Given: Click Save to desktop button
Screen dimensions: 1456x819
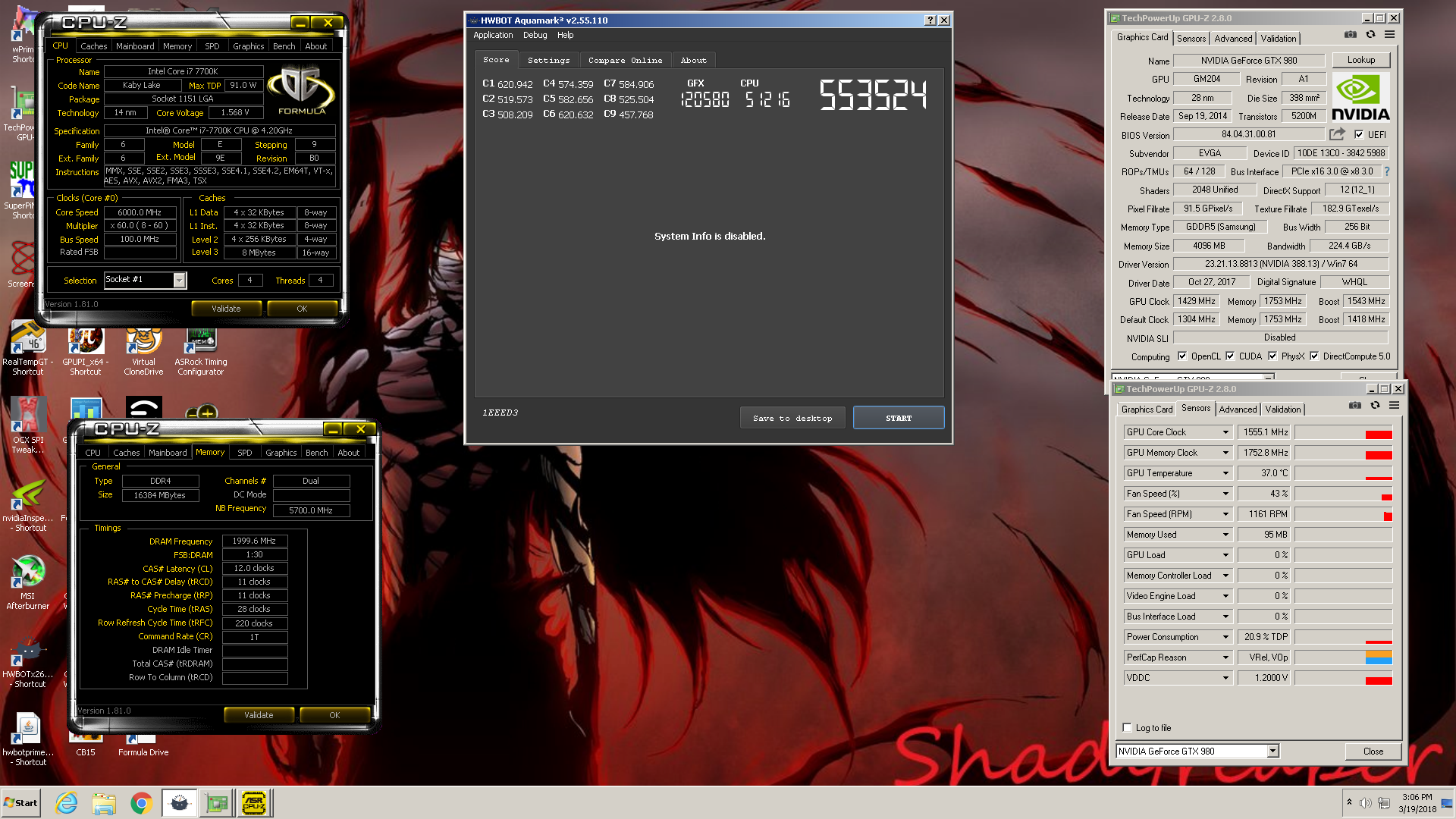Looking at the screenshot, I should coord(792,418).
